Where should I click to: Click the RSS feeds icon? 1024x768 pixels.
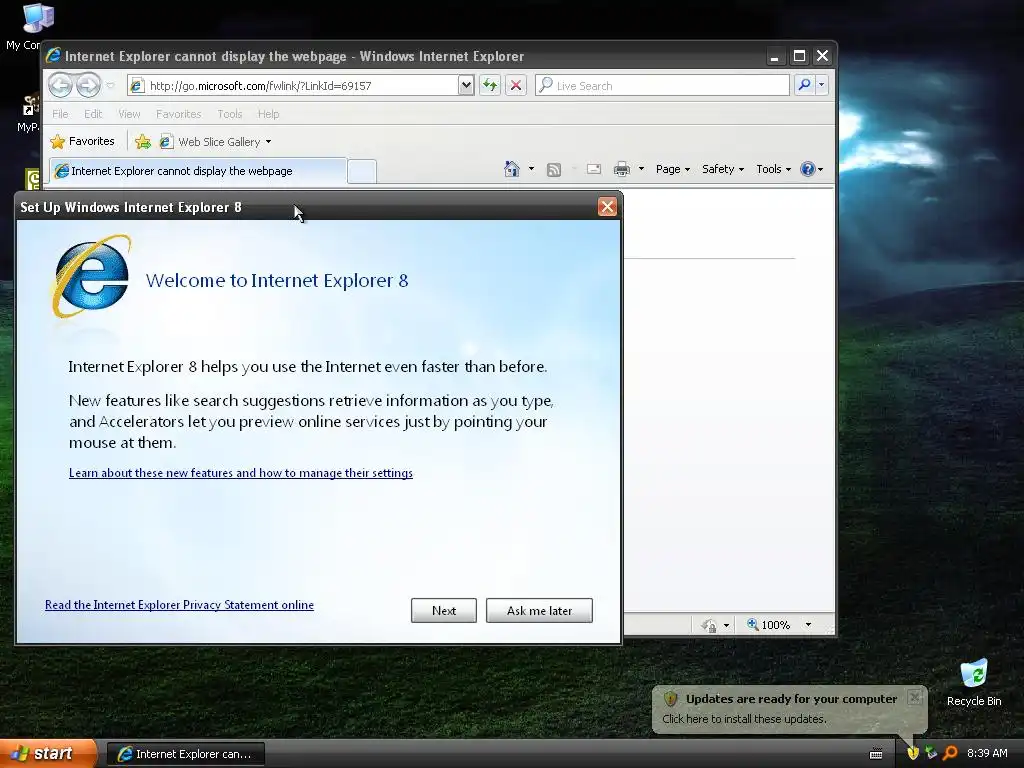[554, 170]
